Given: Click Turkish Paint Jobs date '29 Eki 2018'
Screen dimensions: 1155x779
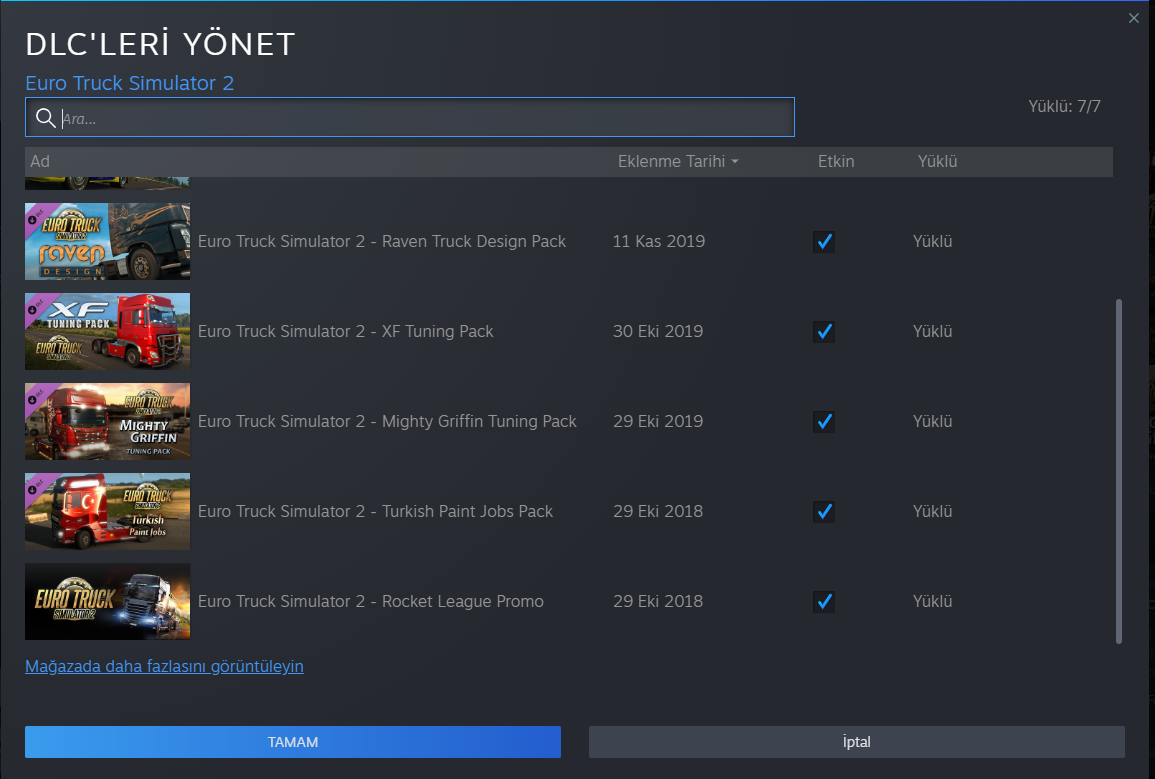Looking at the screenshot, I should [x=658, y=511].
